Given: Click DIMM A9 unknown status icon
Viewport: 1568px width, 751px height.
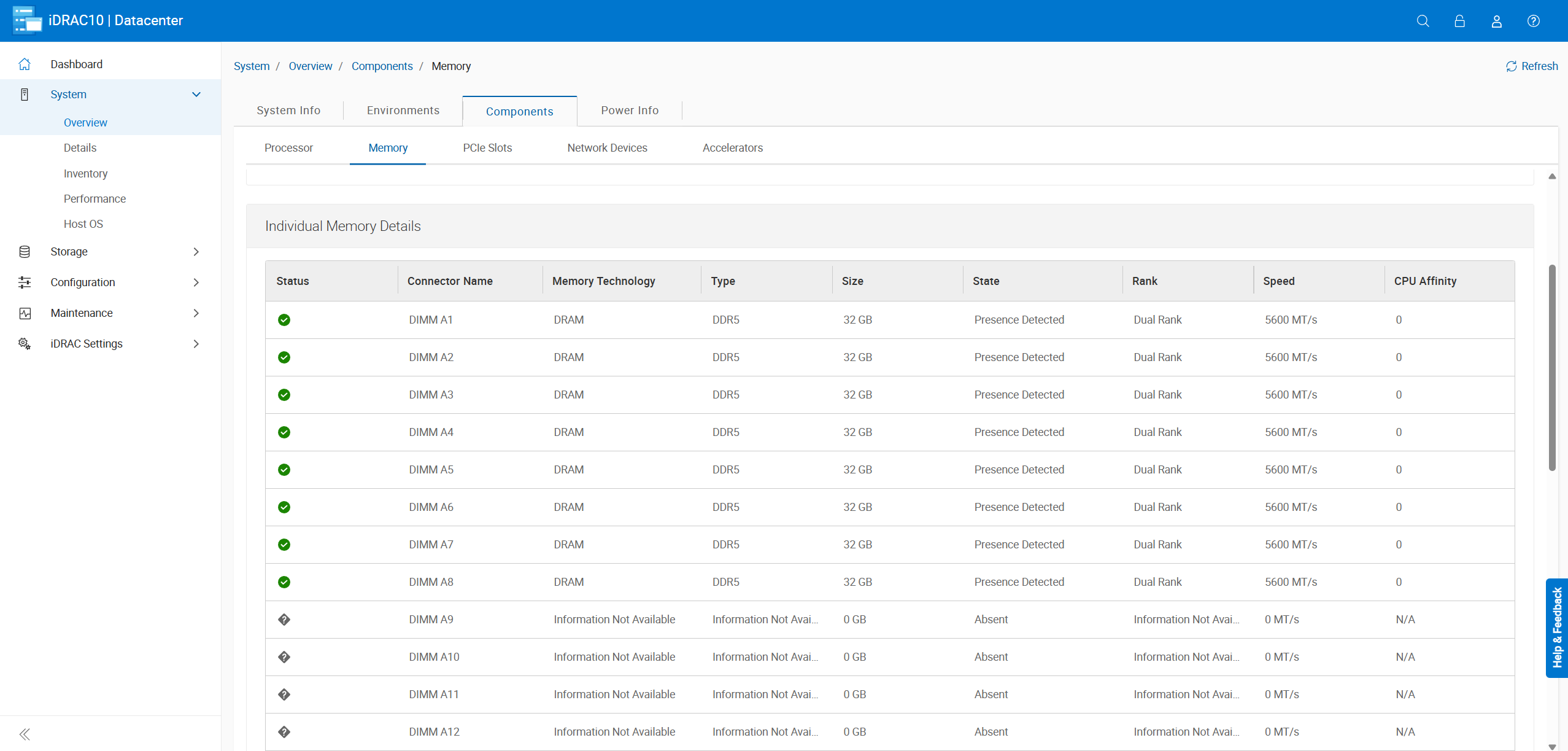Looking at the screenshot, I should (x=284, y=620).
